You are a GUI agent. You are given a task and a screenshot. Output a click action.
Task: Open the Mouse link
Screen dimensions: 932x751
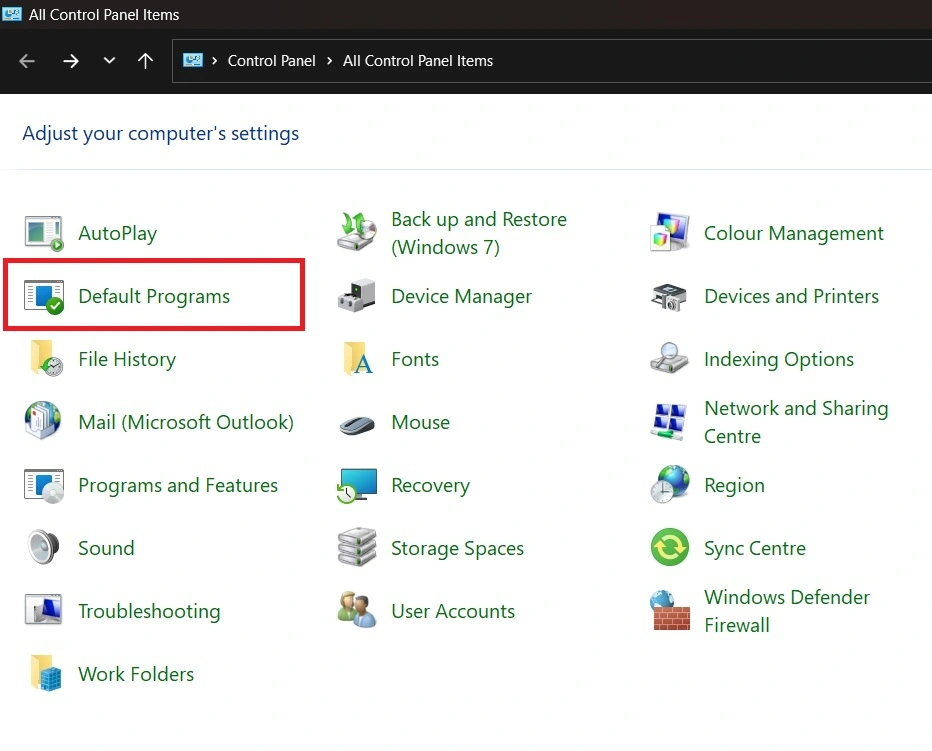click(420, 422)
